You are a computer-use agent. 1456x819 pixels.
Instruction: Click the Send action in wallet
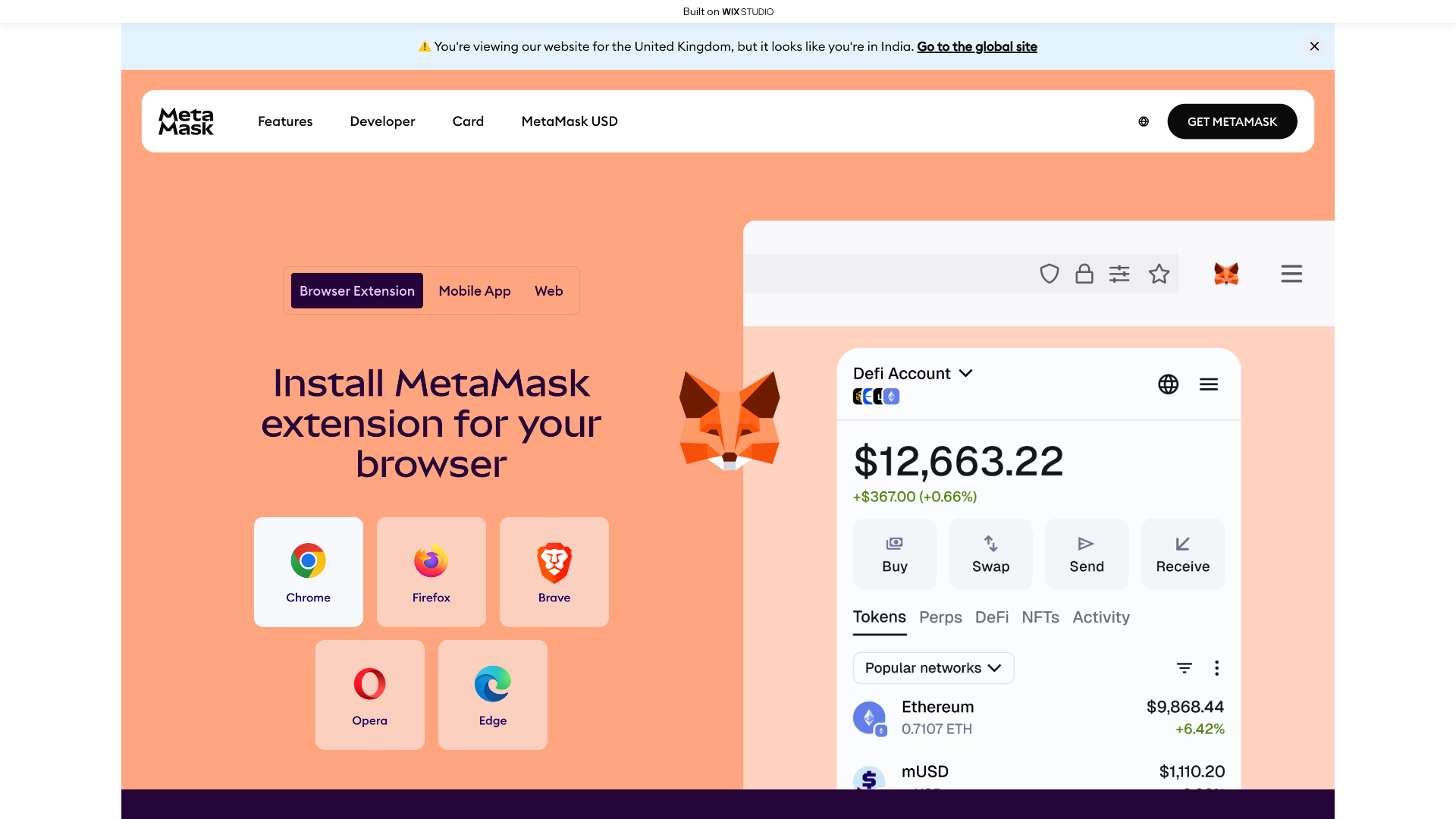pyautogui.click(x=1087, y=554)
